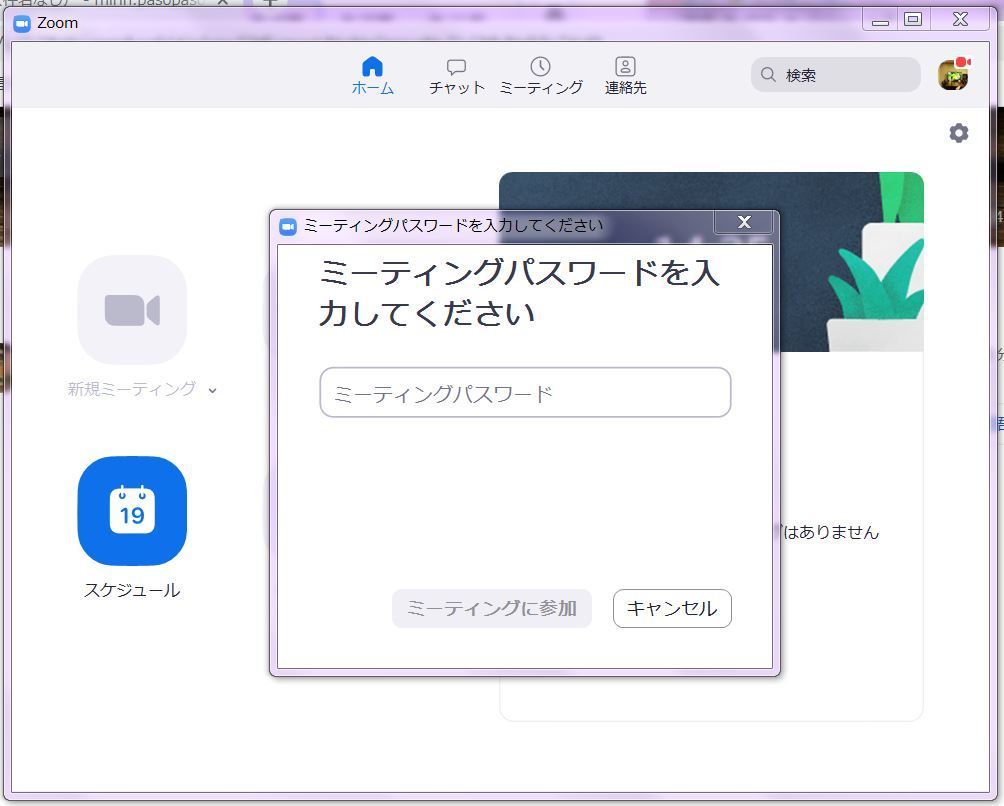Viewport: 1004px width, 806px height.
Task: Open the スケジュール calendar icon
Action: tap(132, 511)
